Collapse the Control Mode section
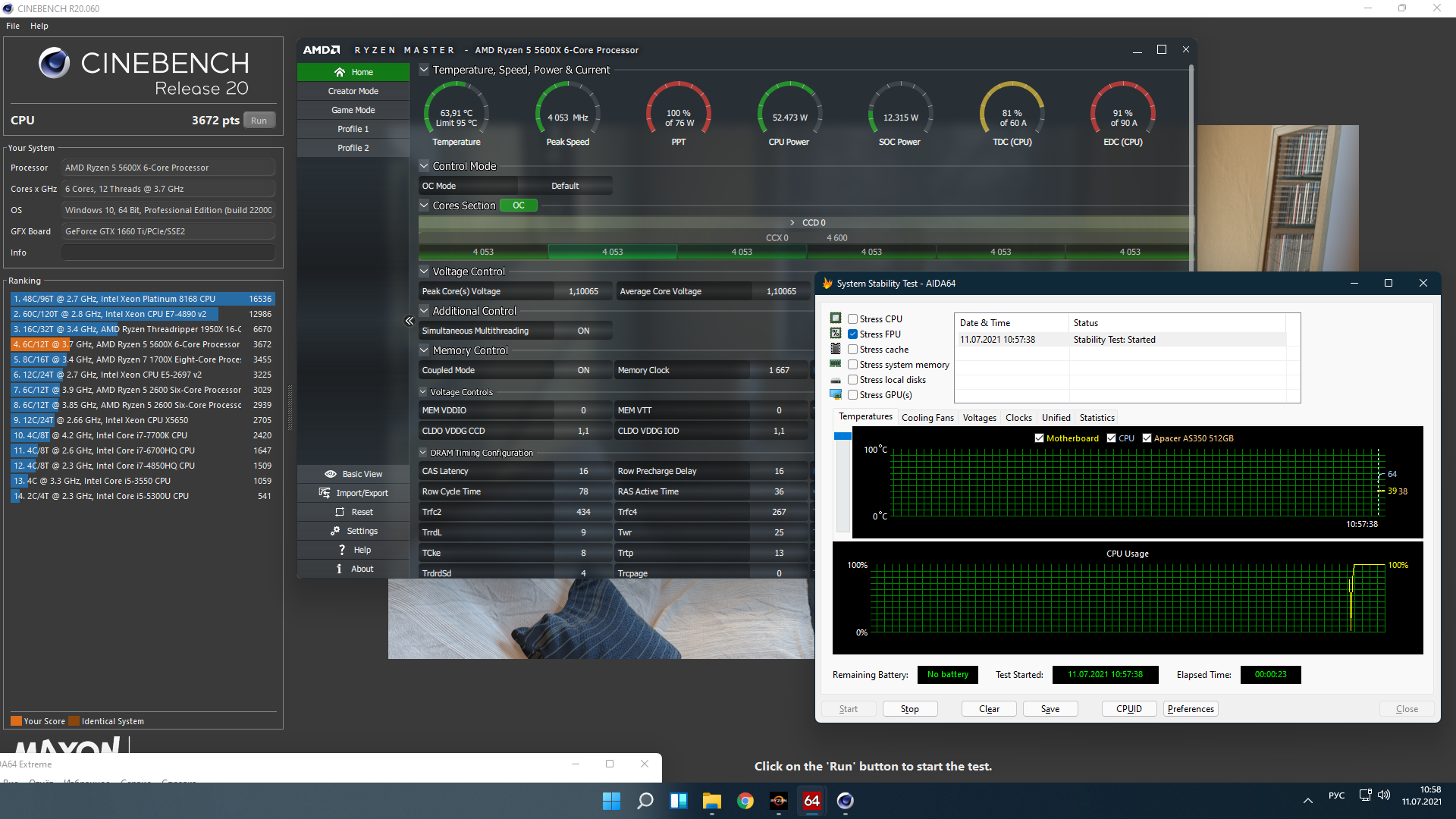Image resolution: width=1456 pixels, height=819 pixels. tap(424, 166)
